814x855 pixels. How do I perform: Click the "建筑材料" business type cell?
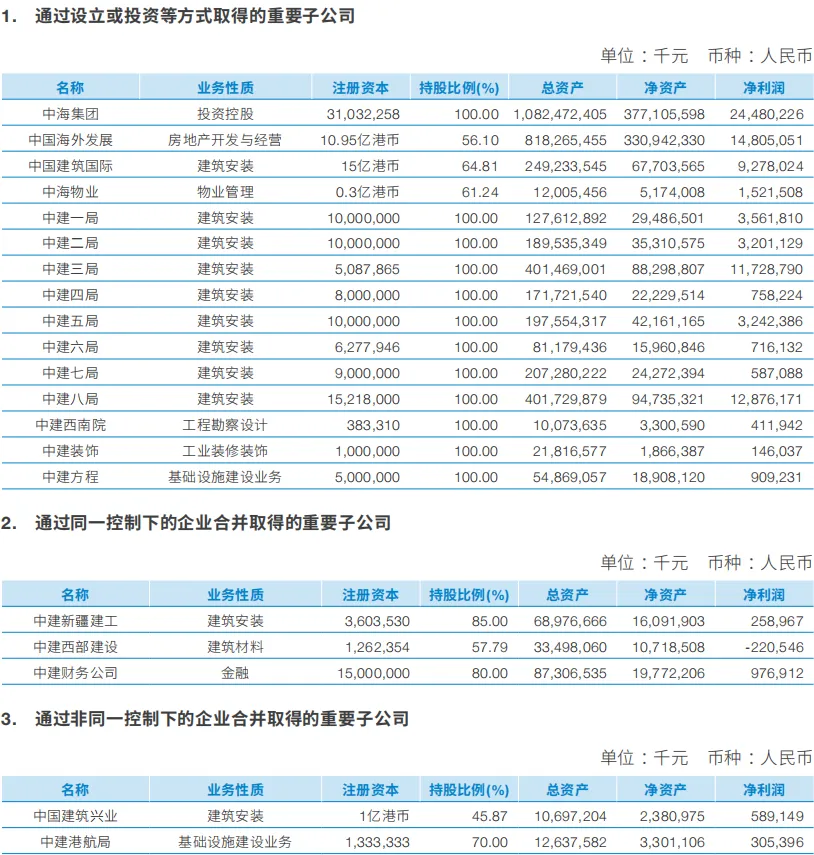236,647
